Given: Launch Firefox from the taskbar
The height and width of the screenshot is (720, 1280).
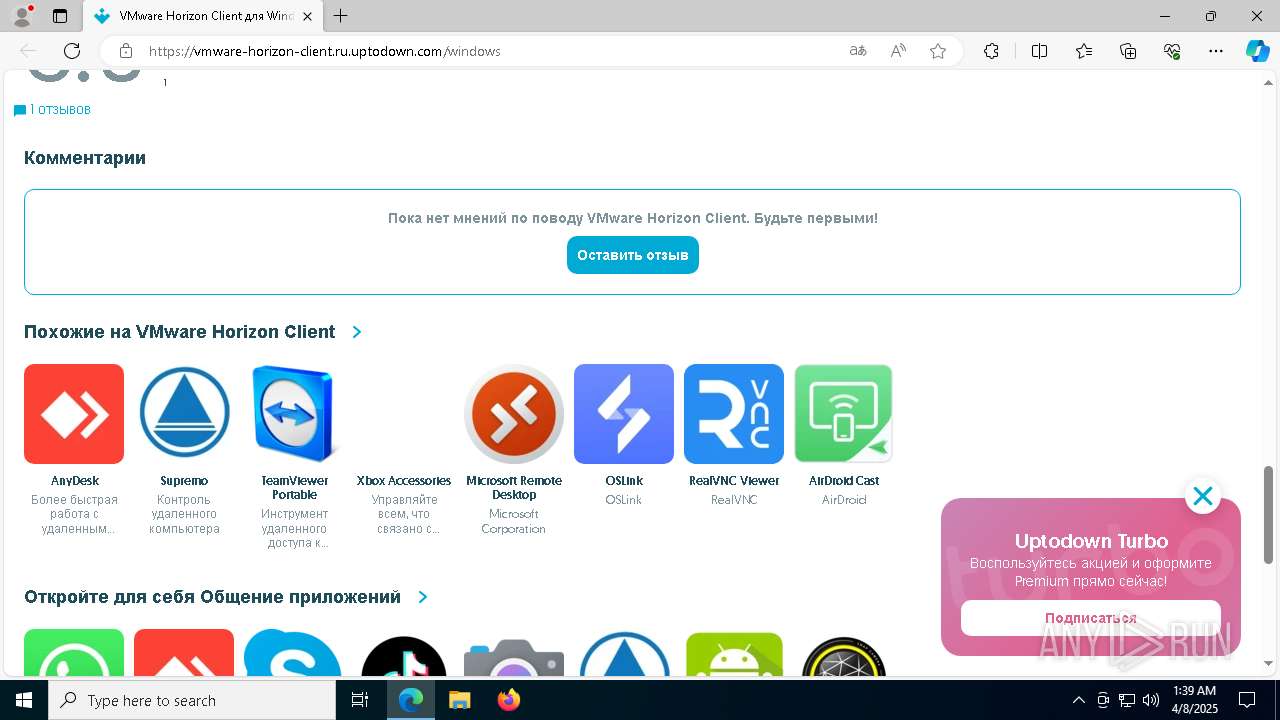Looking at the screenshot, I should (x=509, y=700).
